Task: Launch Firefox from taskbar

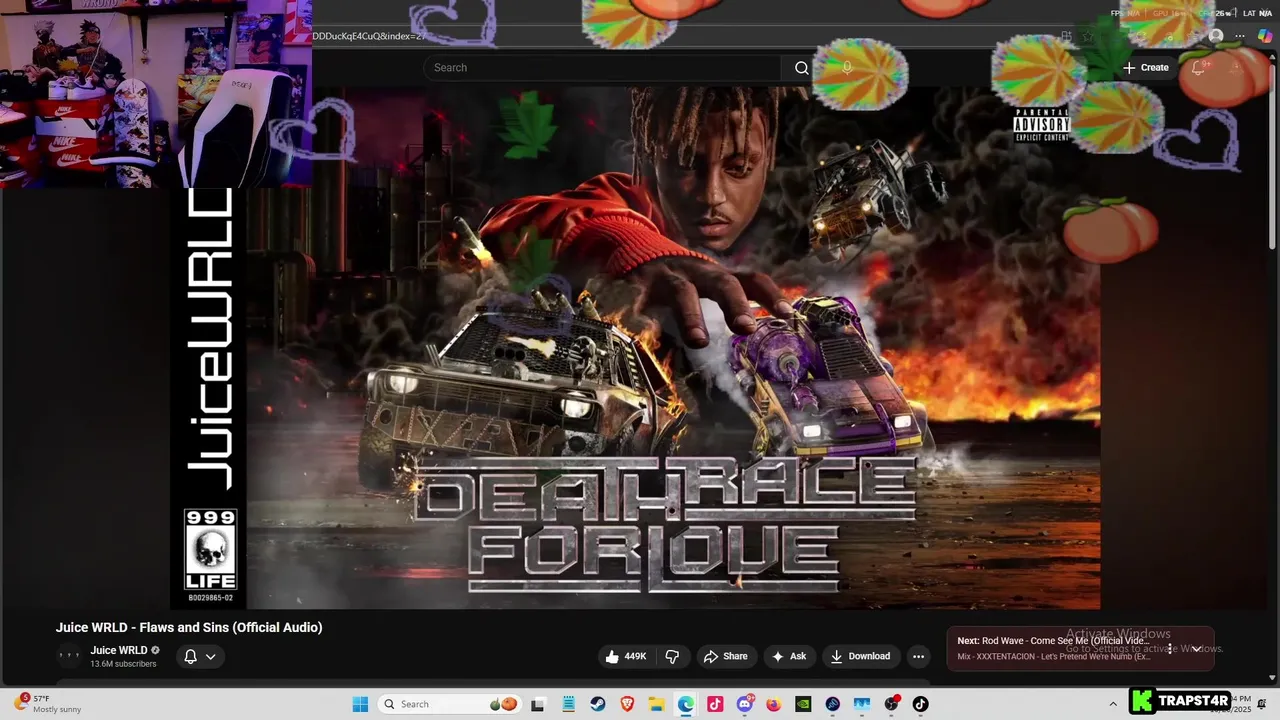Action: (x=774, y=704)
